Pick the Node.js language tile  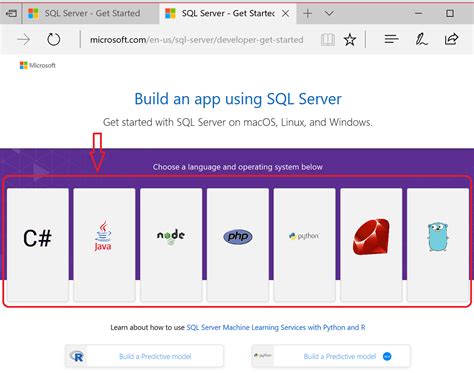(x=171, y=245)
